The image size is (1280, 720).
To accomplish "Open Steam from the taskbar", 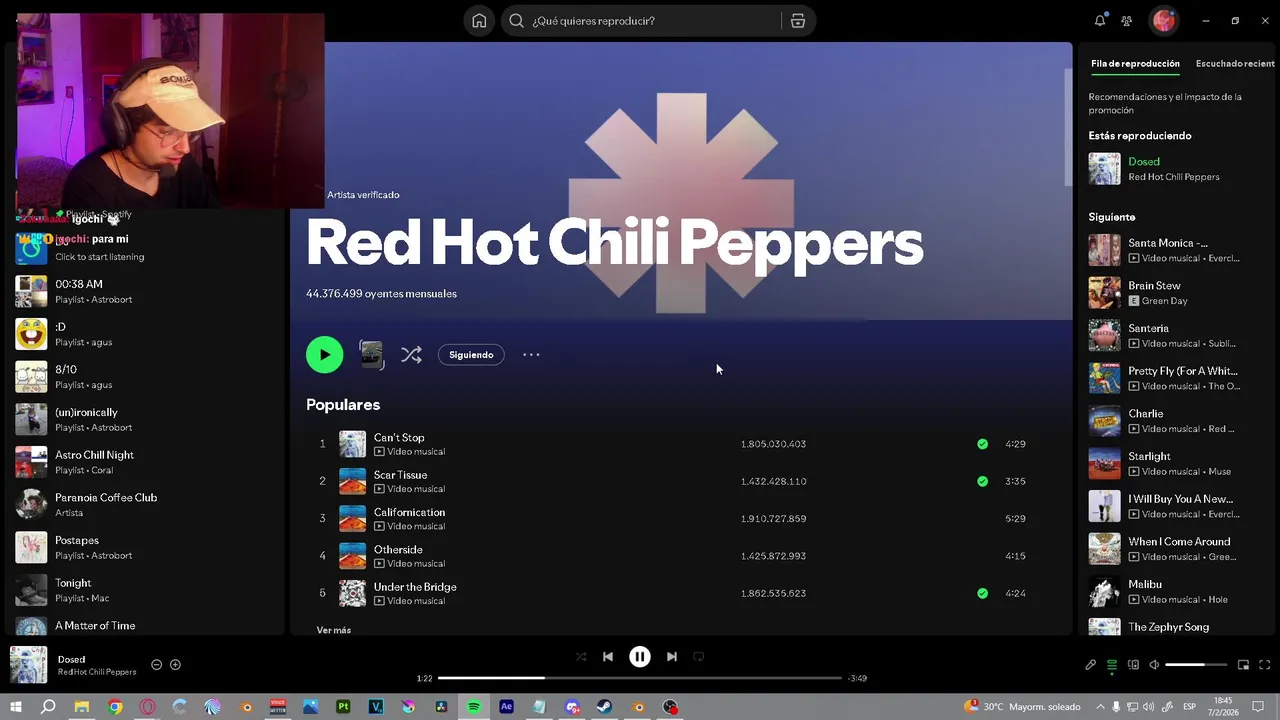I will point(605,707).
